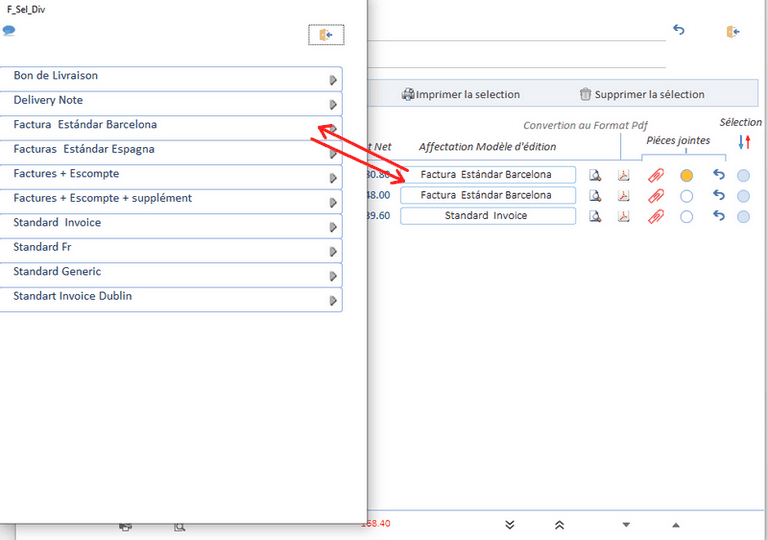Image resolution: width=768 pixels, height=540 pixels.
Task: Revert the Standard Invoice row
Action: [719, 216]
